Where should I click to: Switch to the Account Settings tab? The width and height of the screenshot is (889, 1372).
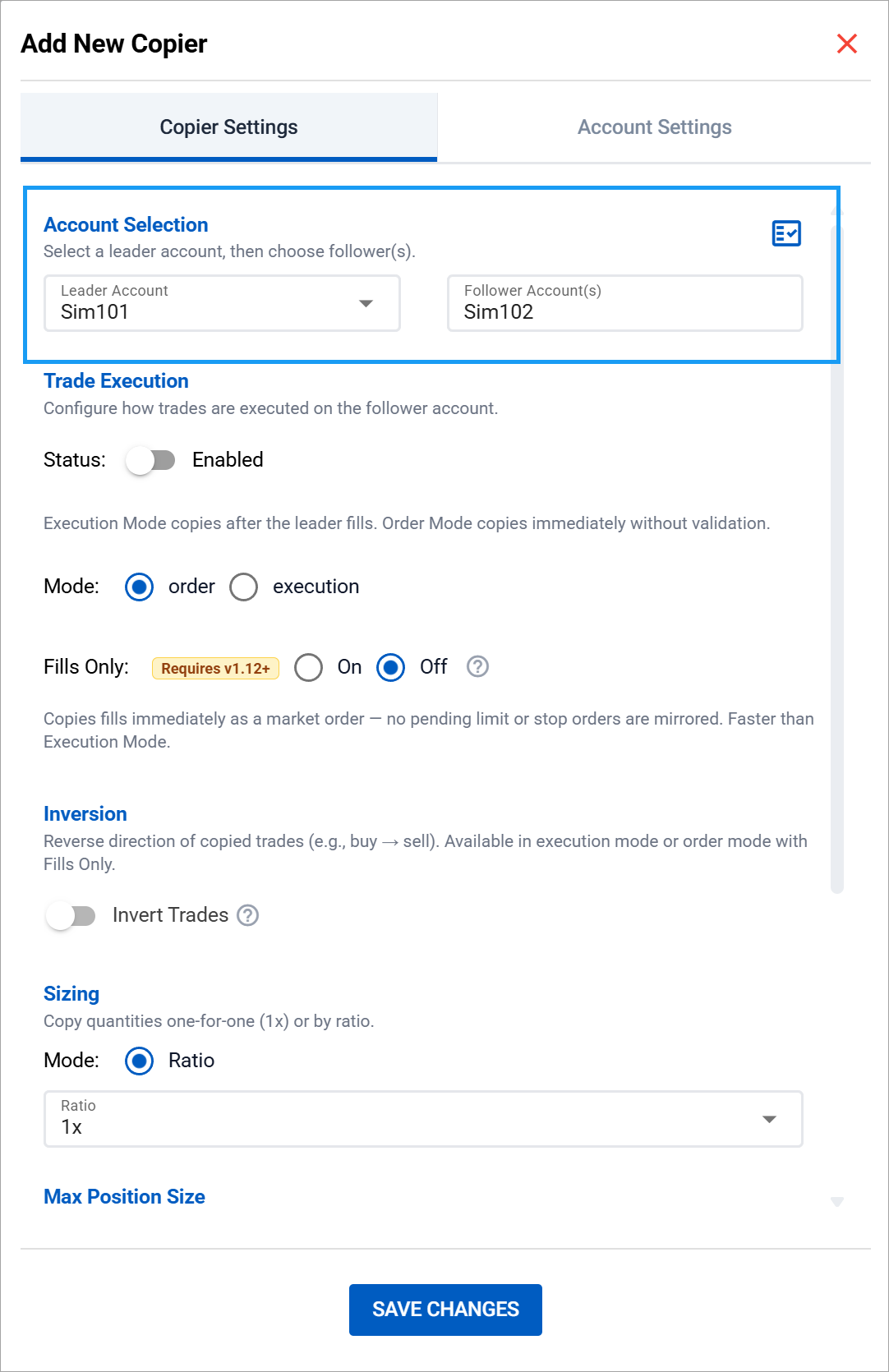point(654,127)
